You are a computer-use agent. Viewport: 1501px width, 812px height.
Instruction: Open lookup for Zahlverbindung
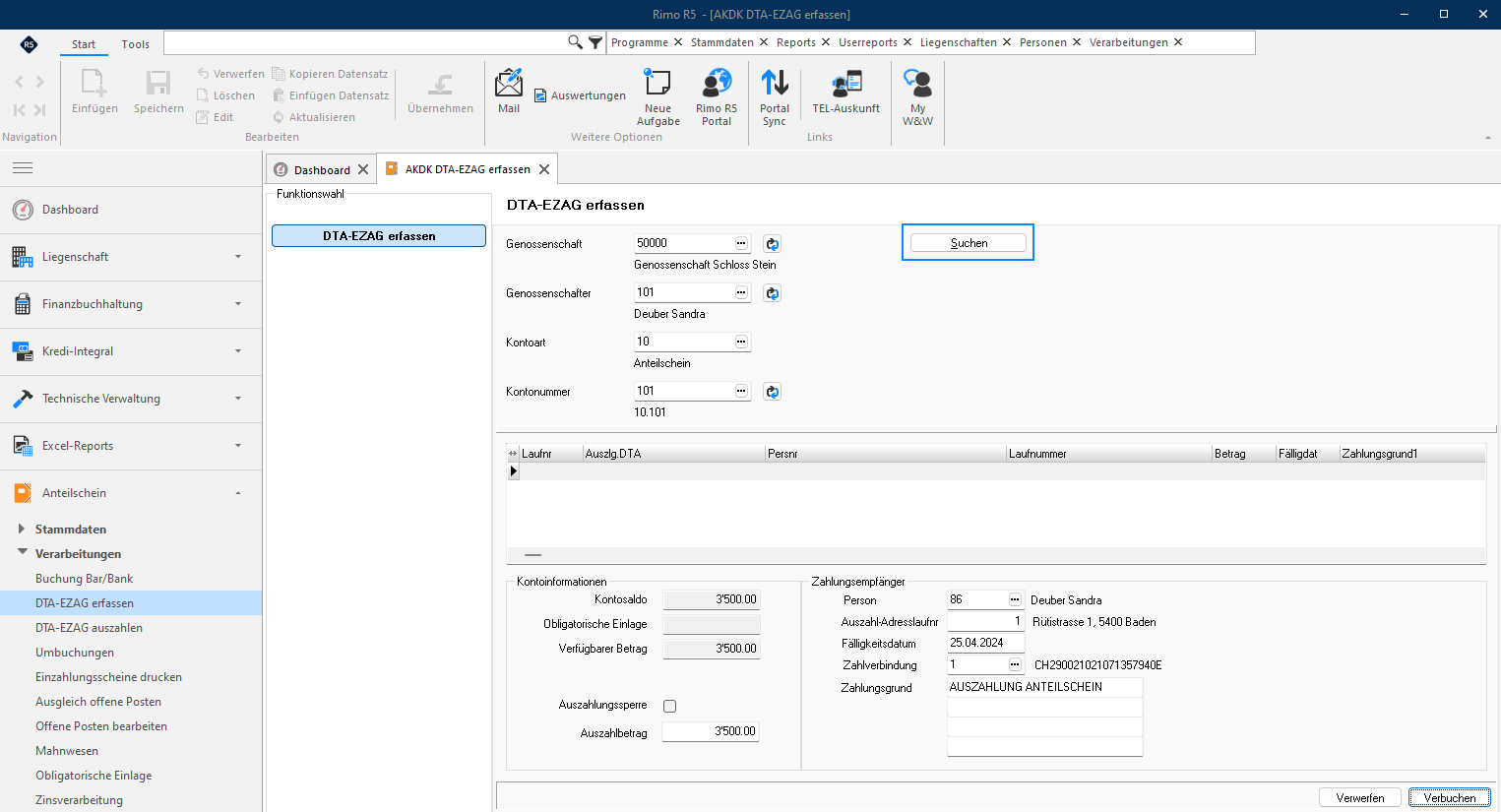pos(1015,664)
